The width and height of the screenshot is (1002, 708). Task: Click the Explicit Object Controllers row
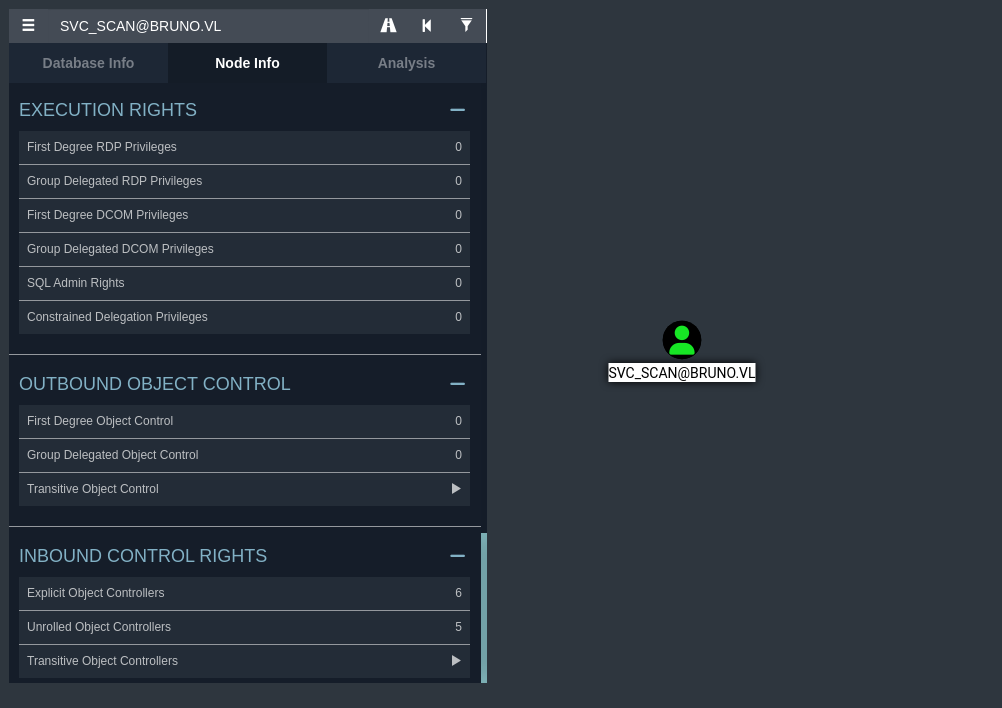click(244, 593)
